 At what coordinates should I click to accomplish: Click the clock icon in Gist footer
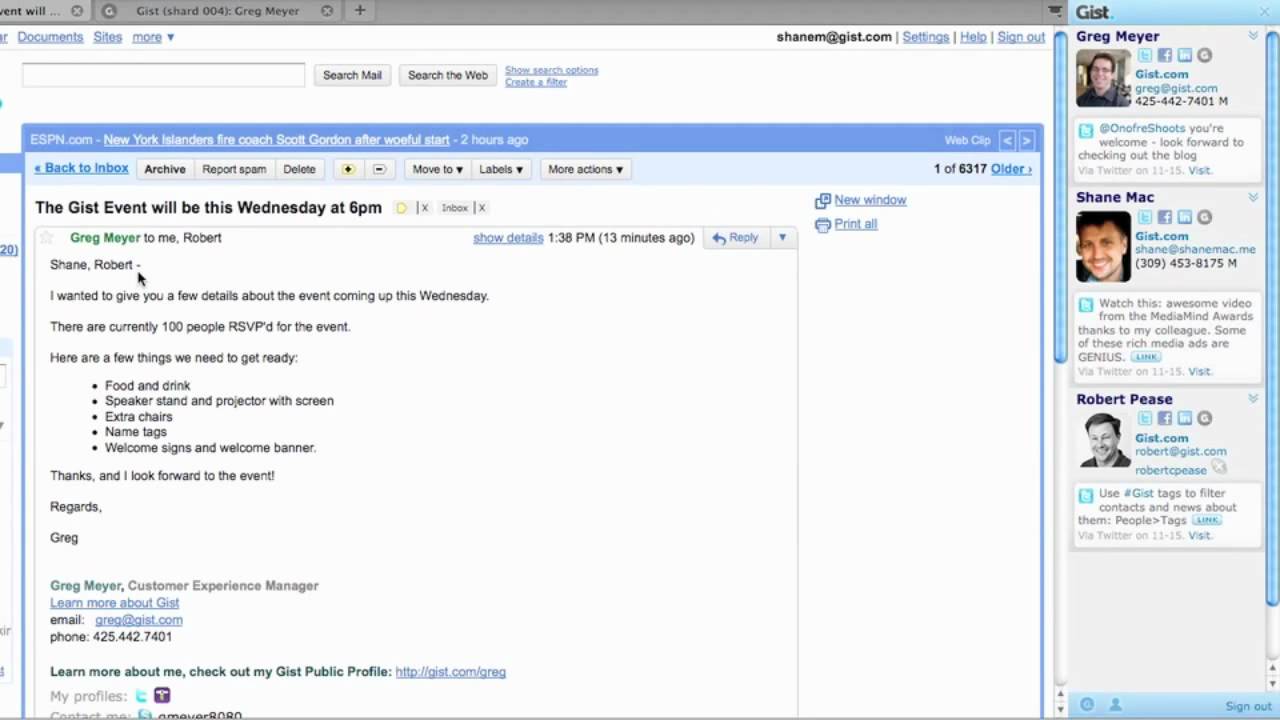[x=1087, y=705]
